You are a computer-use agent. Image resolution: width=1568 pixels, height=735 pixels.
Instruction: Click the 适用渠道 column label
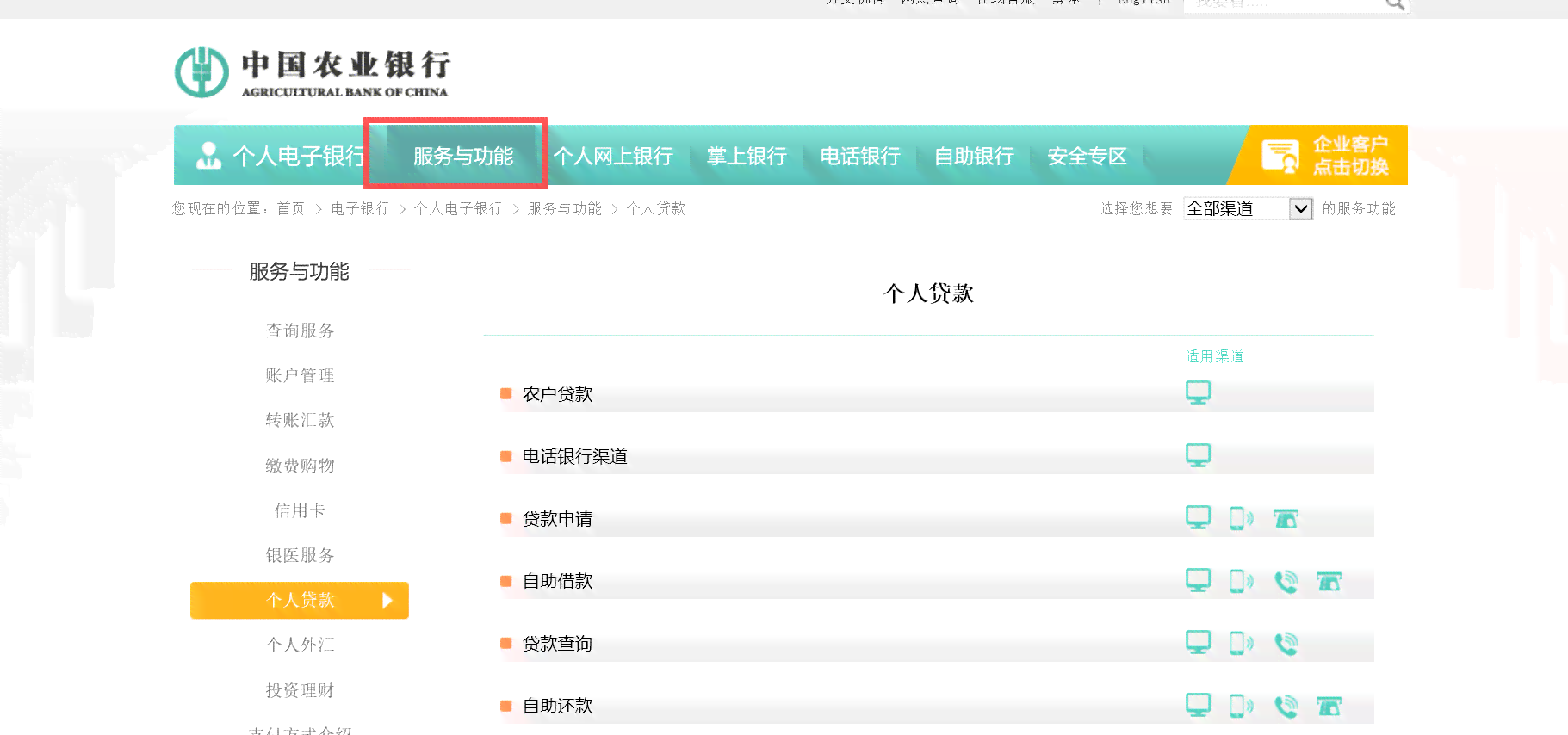(1214, 356)
